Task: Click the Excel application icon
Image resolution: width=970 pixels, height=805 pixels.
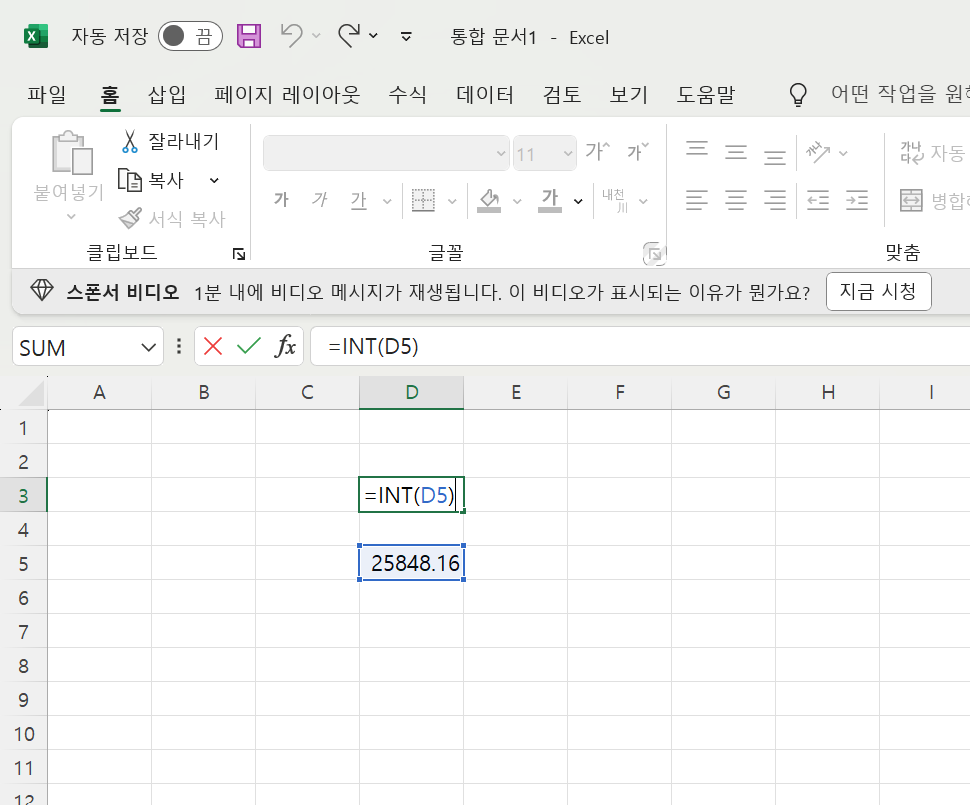Action: [36, 37]
